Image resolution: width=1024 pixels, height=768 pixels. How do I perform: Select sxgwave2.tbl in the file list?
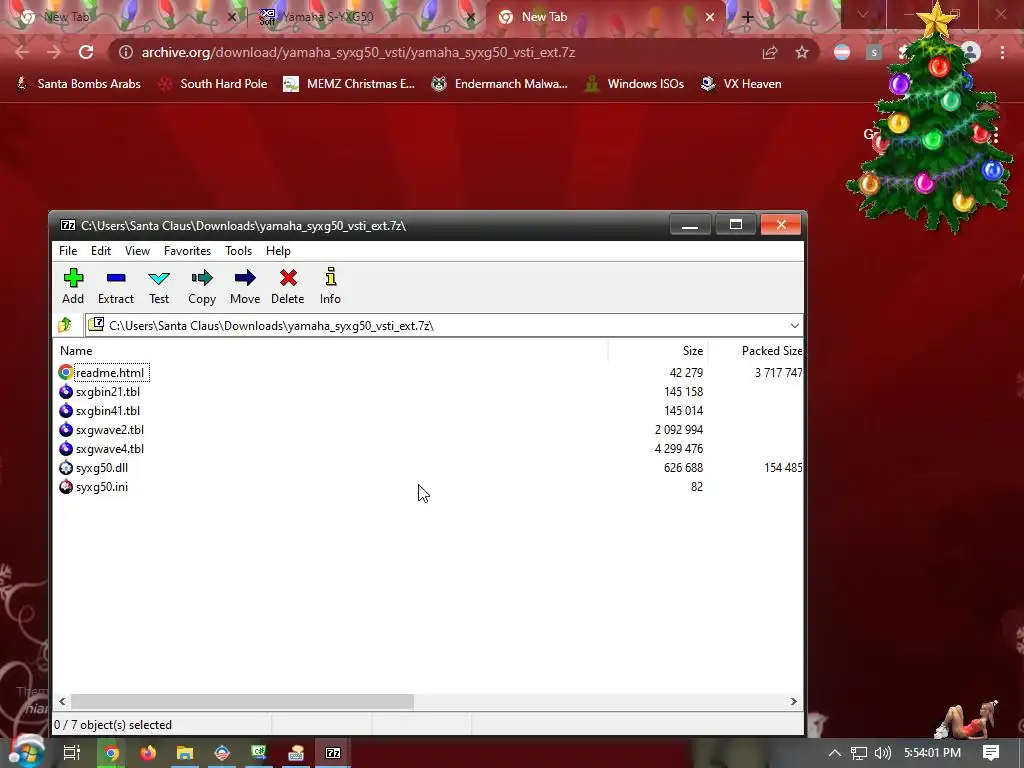tap(110, 430)
